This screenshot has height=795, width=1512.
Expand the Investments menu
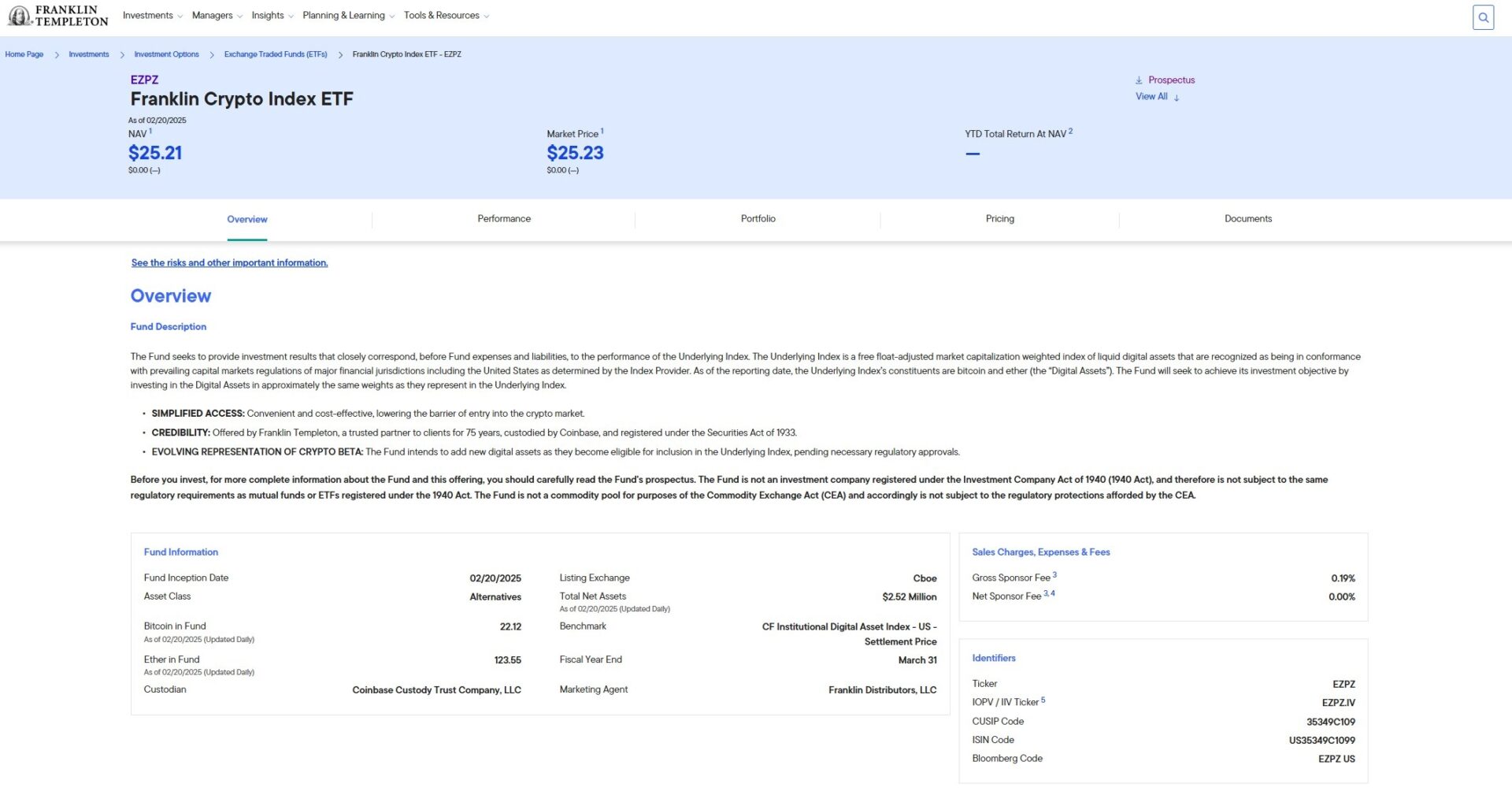pos(152,16)
